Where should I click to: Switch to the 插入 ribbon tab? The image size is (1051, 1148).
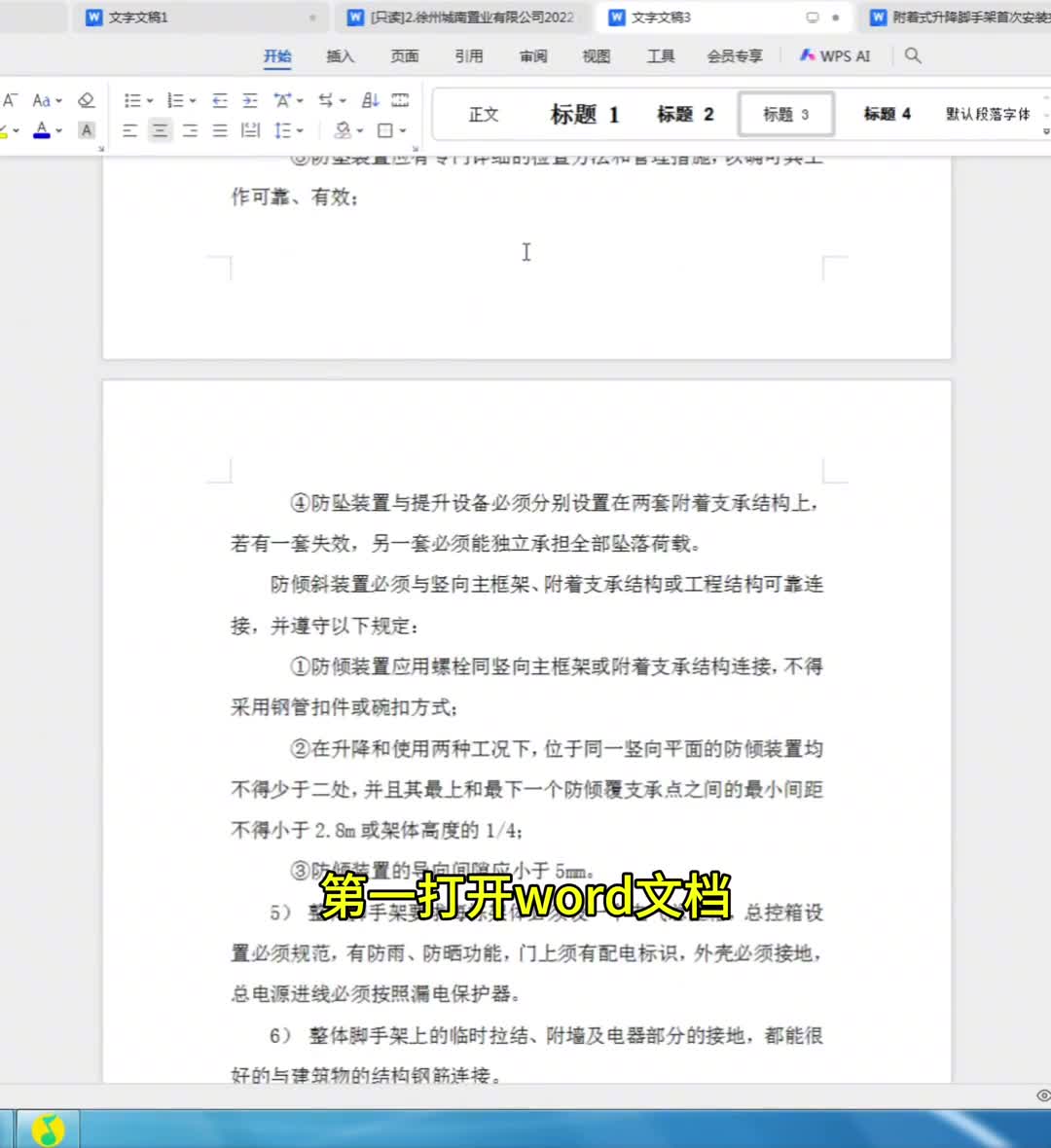coord(340,56)
